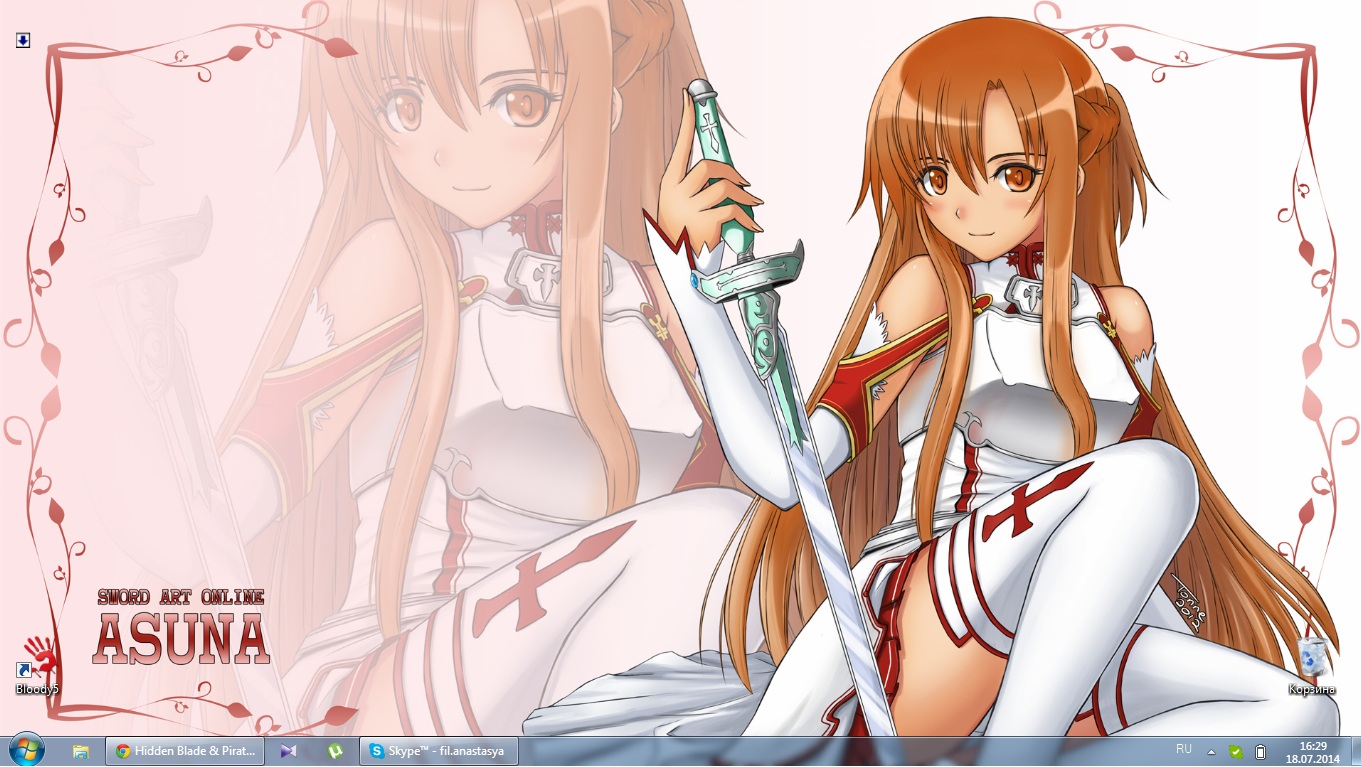Screen dimensions: 1361x767
Task: Open the clock showing 16:29 18.07.2014
Action: 1312,752
